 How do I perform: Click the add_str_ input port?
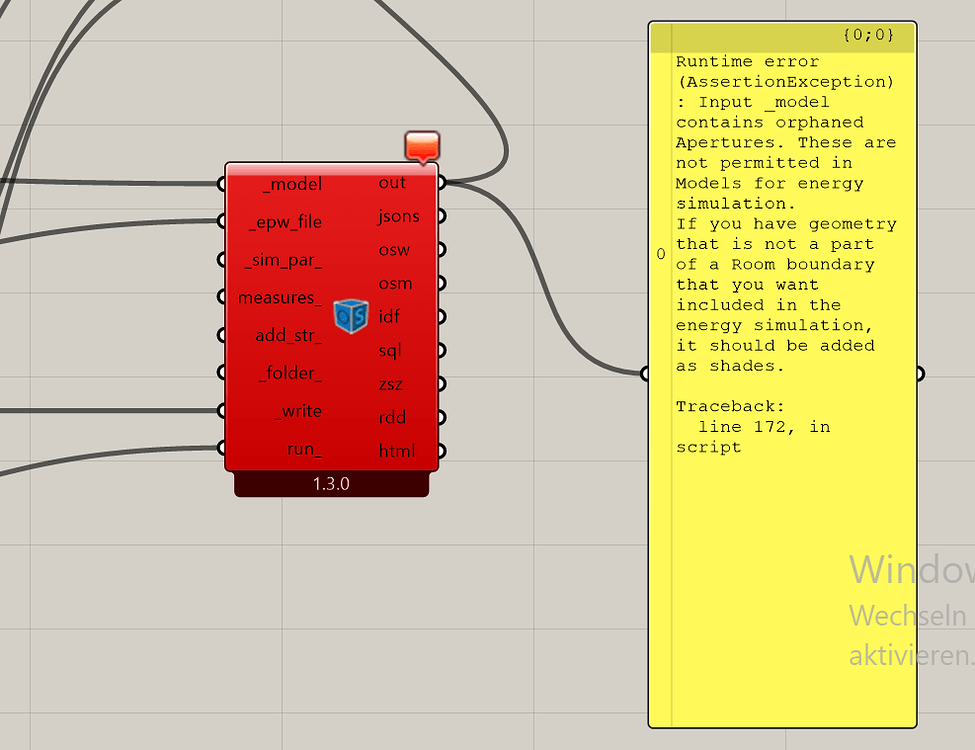221,335
